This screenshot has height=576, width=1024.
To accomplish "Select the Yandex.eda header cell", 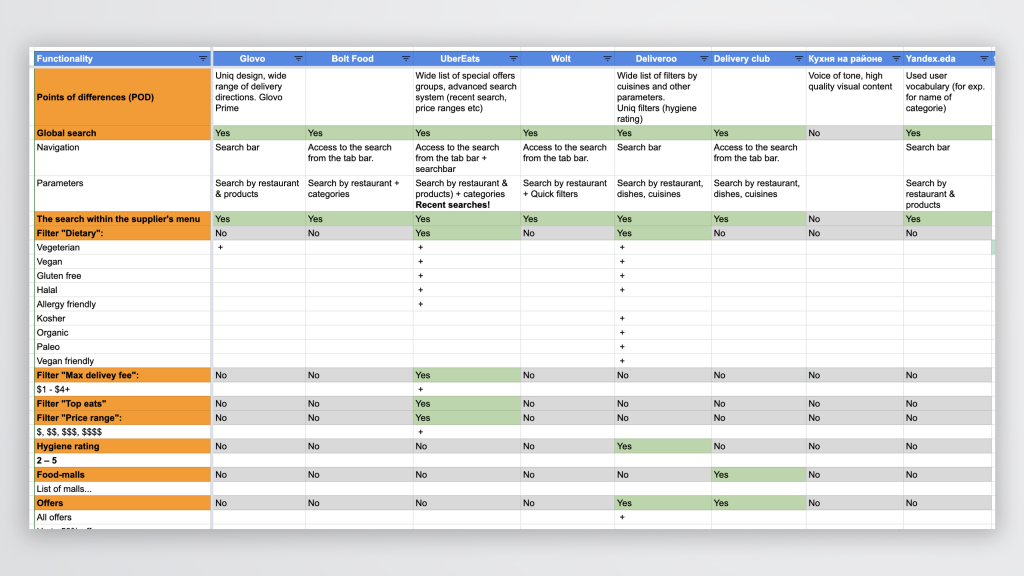I will point(948,59).
